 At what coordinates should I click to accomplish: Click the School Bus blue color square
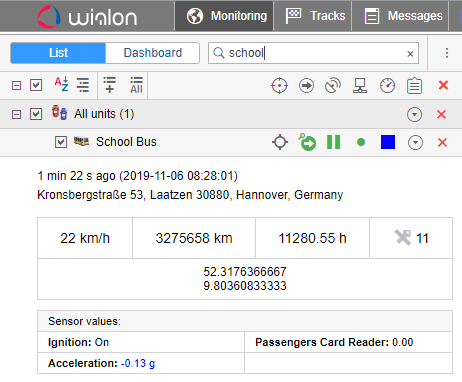tap(388, 142)
